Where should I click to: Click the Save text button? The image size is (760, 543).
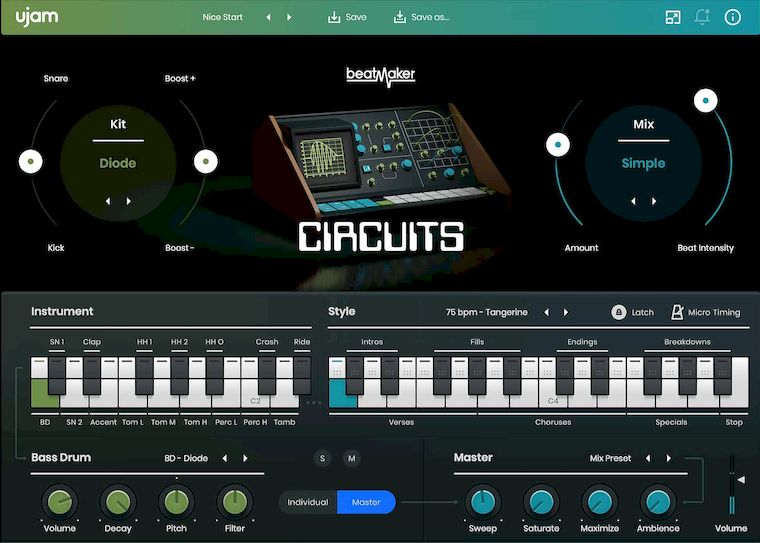[356, 17]
